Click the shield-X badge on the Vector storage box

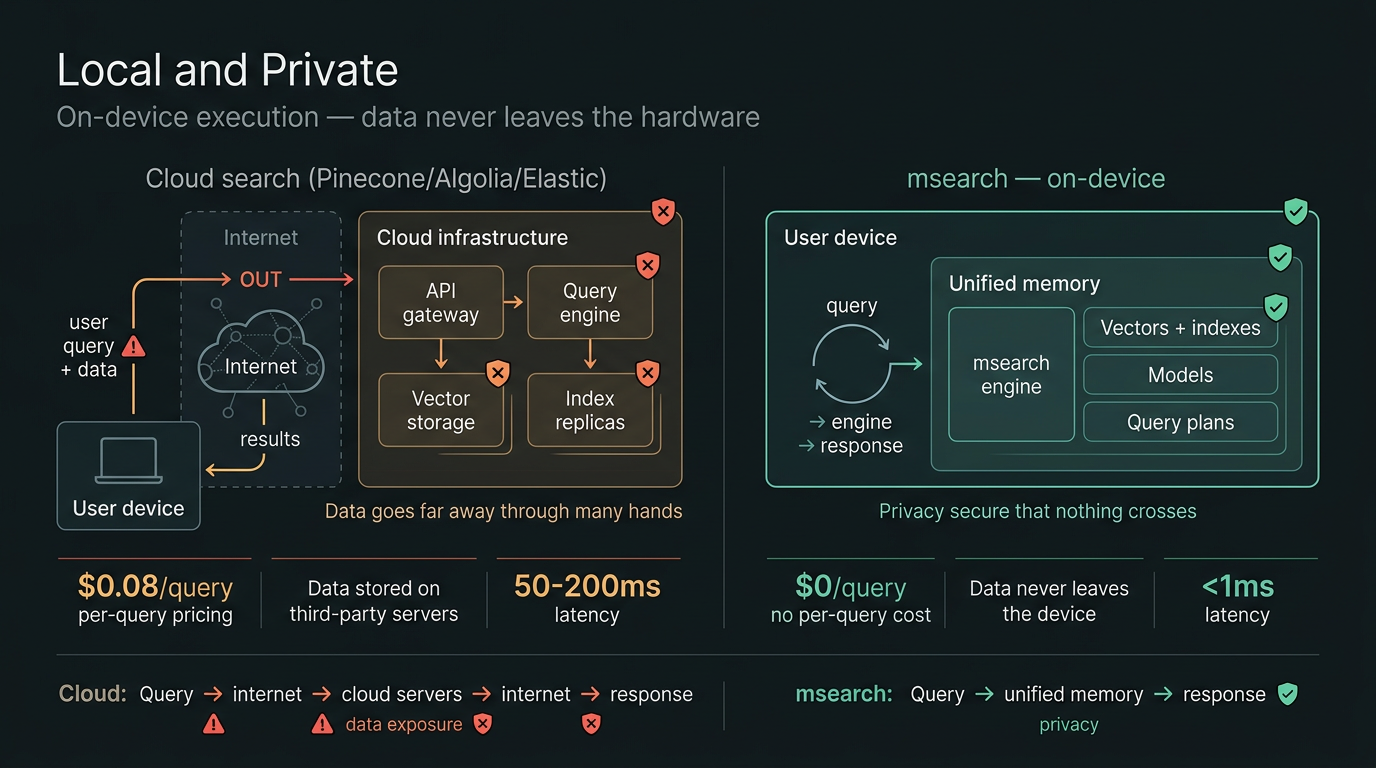[498, 374]
